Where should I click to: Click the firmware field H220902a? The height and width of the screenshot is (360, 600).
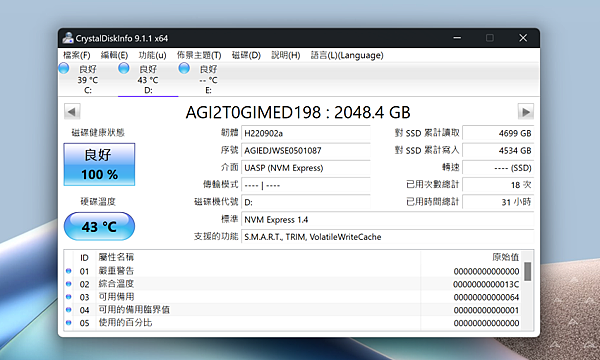(306, 133)
